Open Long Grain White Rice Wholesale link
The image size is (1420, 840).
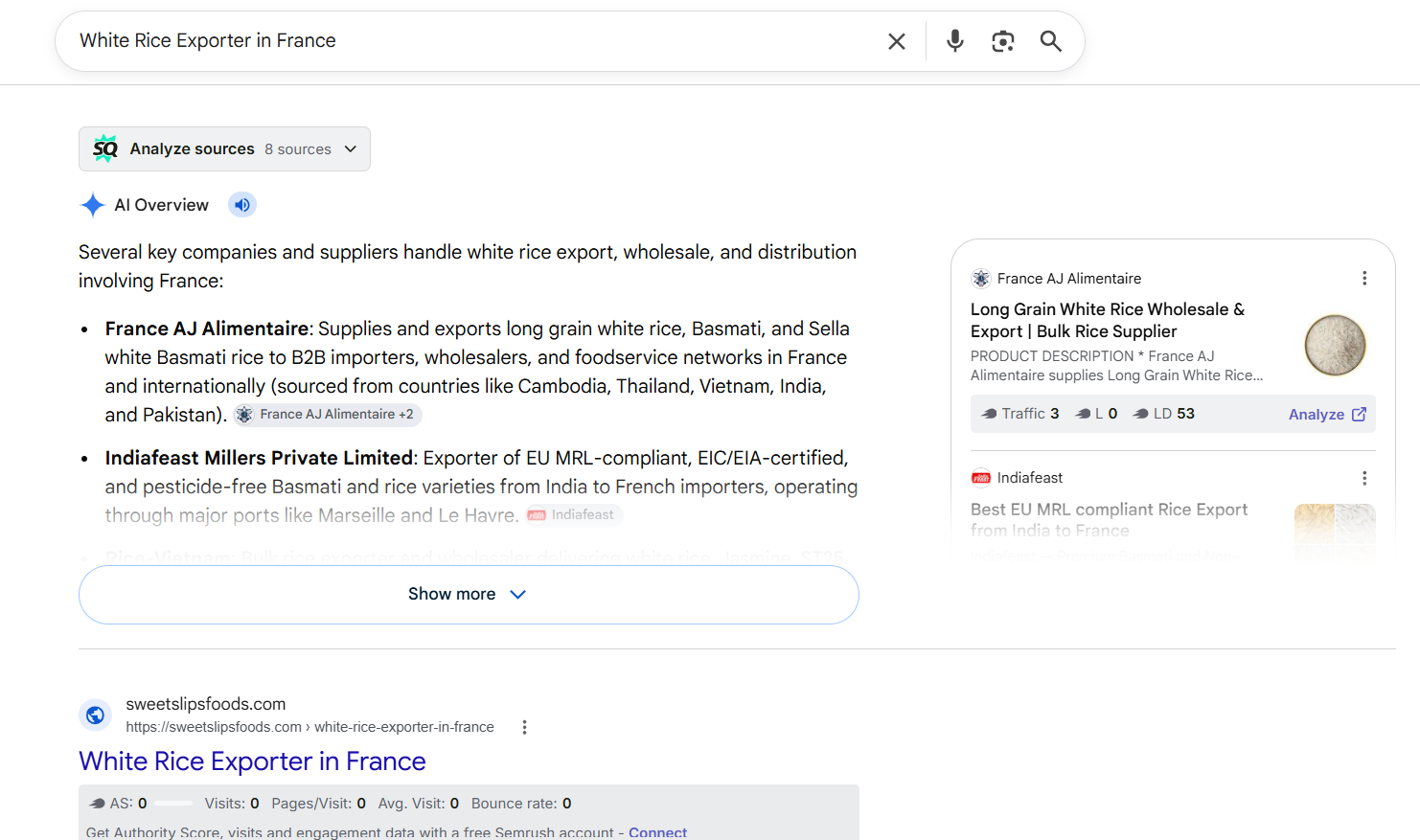point(1108,320)
